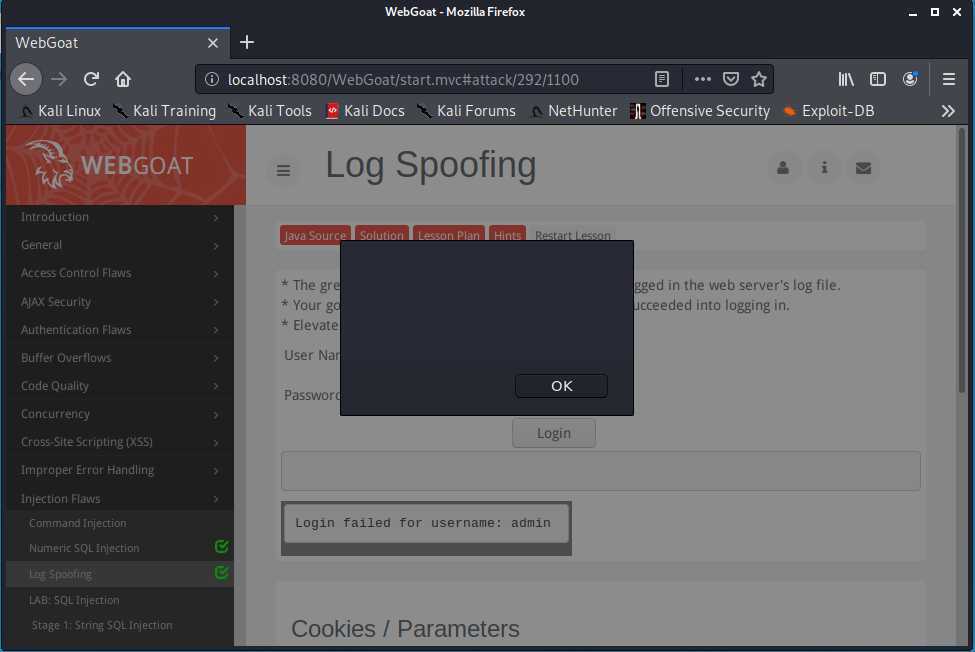Viewport: 975px width, 652px height.
Task: Go to the Firefox home page
Action: tap(123, 80)
